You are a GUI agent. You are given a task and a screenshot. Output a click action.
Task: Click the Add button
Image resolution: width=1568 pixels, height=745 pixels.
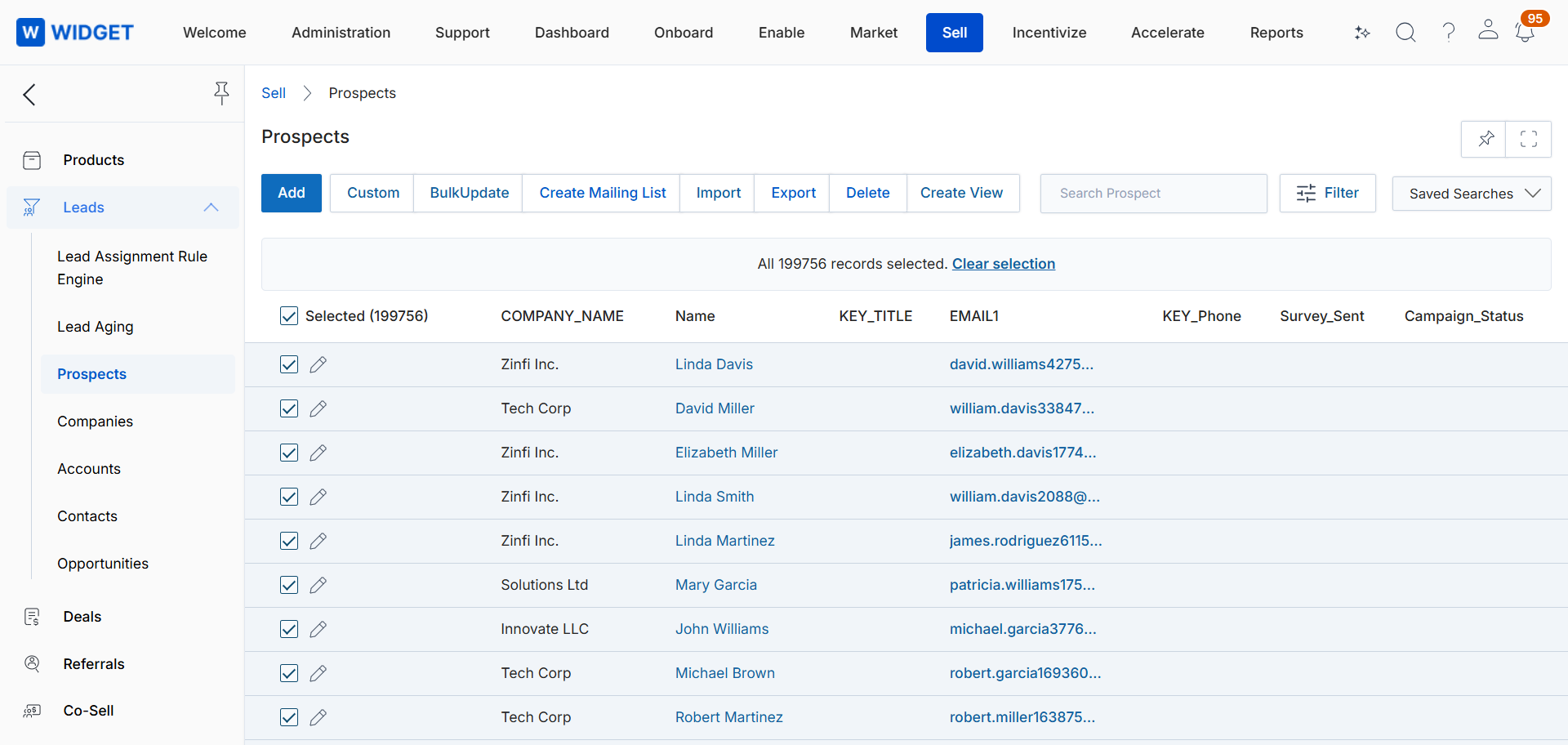pos(292,193)
